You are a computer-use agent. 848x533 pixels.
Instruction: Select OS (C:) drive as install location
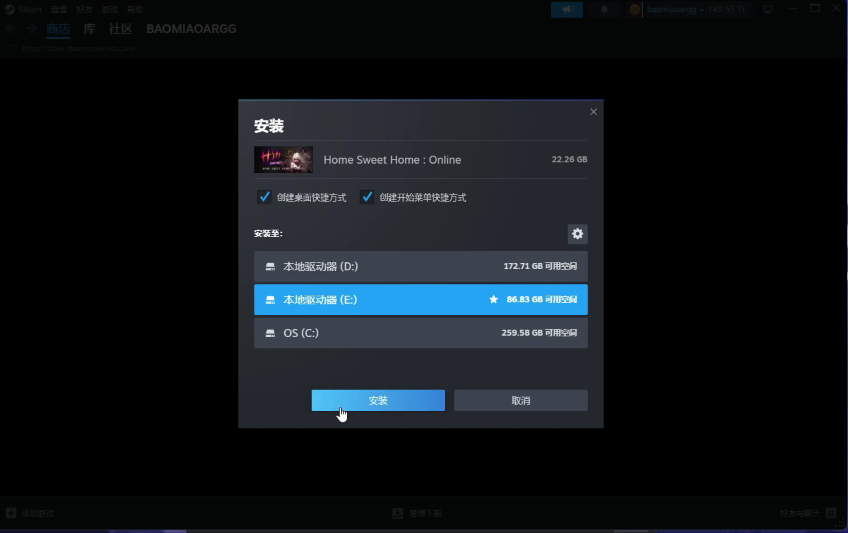tap(421, 333)
